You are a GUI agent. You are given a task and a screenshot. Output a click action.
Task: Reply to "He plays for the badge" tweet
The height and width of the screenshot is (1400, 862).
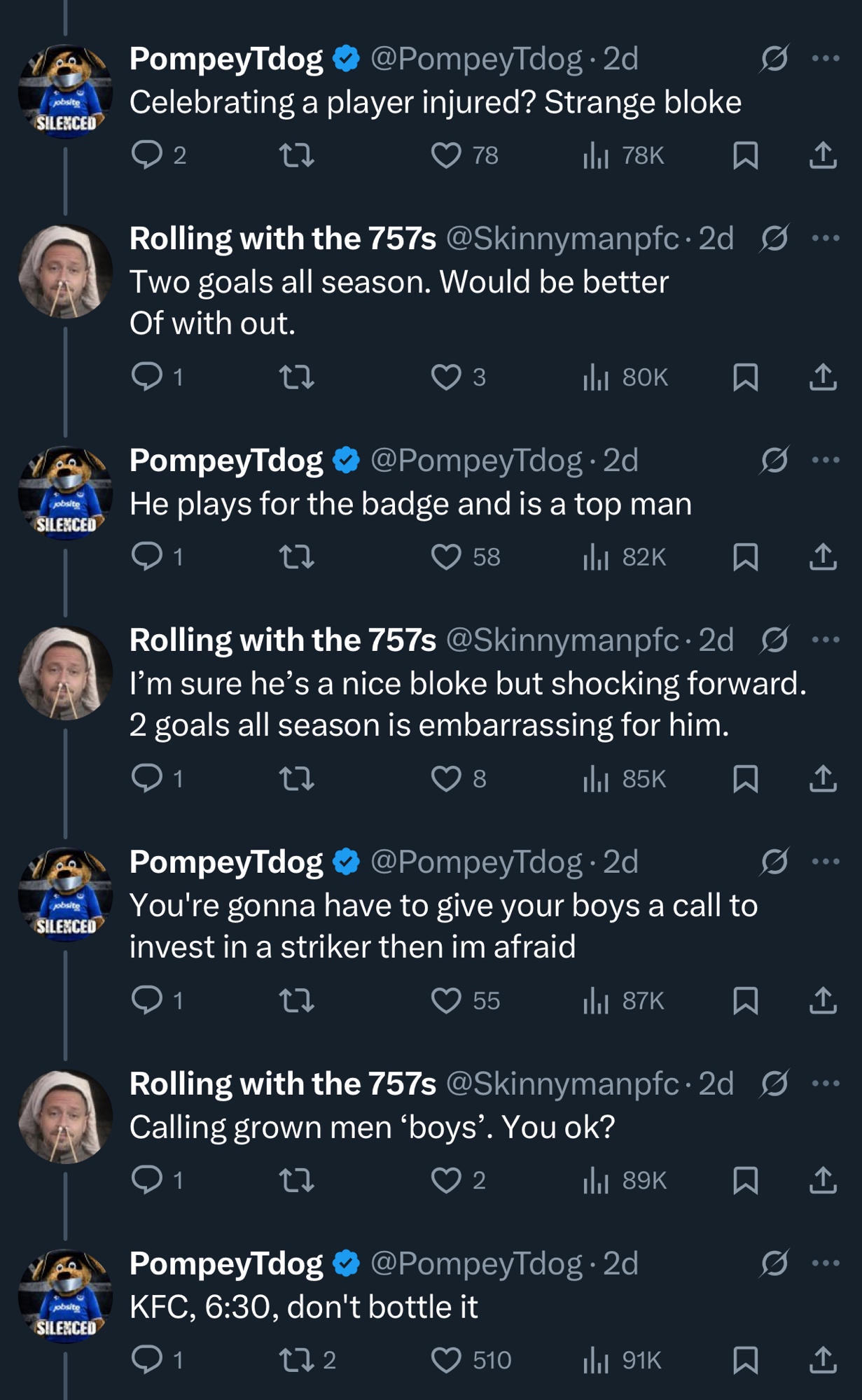point(147,557)
